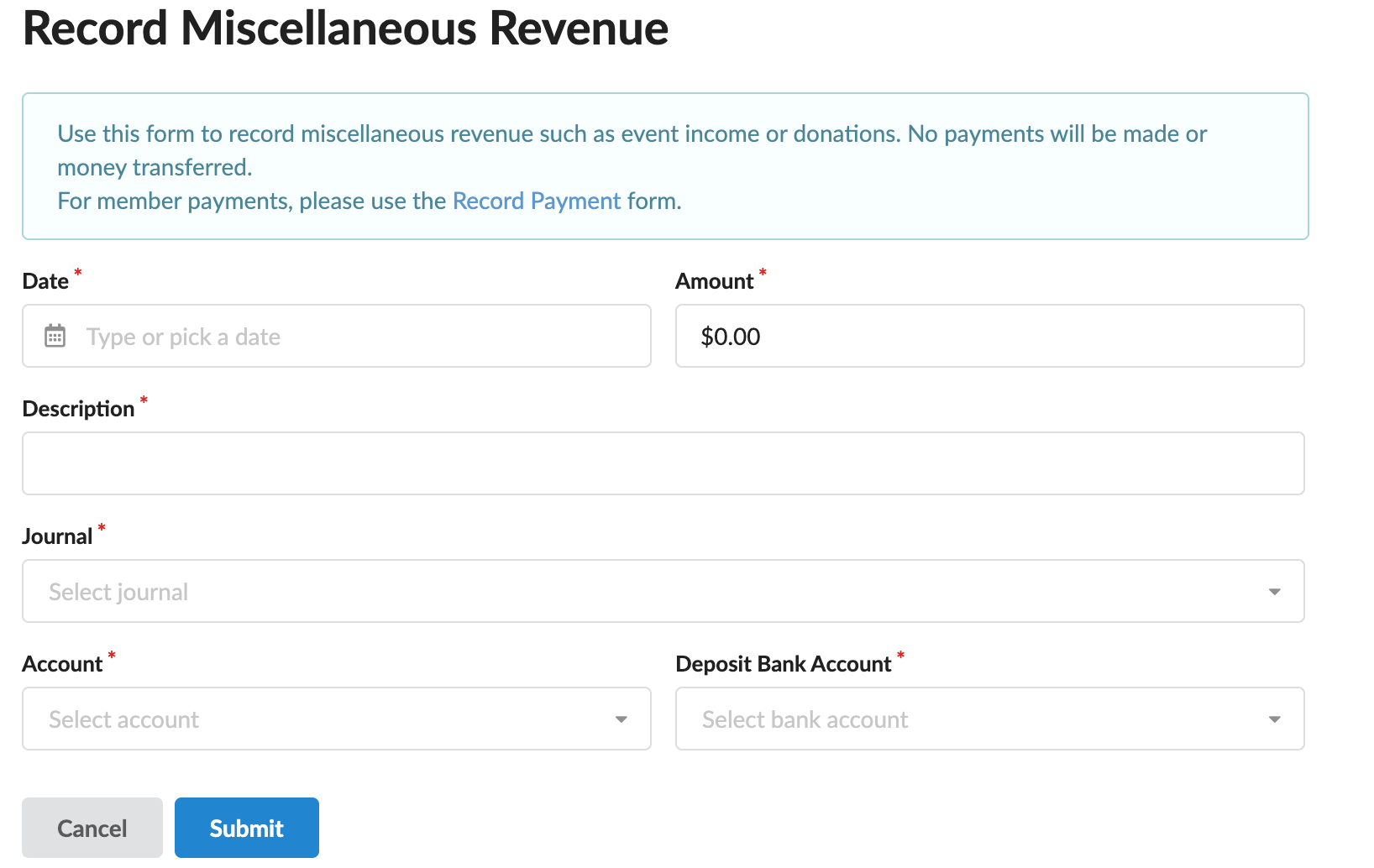Viewport: 1374px width, 868px height.
Task: Open the 'Select journal' combo box
Action: coord(663,591)
